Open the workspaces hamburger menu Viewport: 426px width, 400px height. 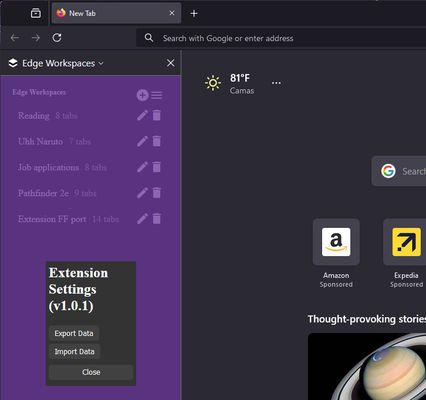pos(157,95)
